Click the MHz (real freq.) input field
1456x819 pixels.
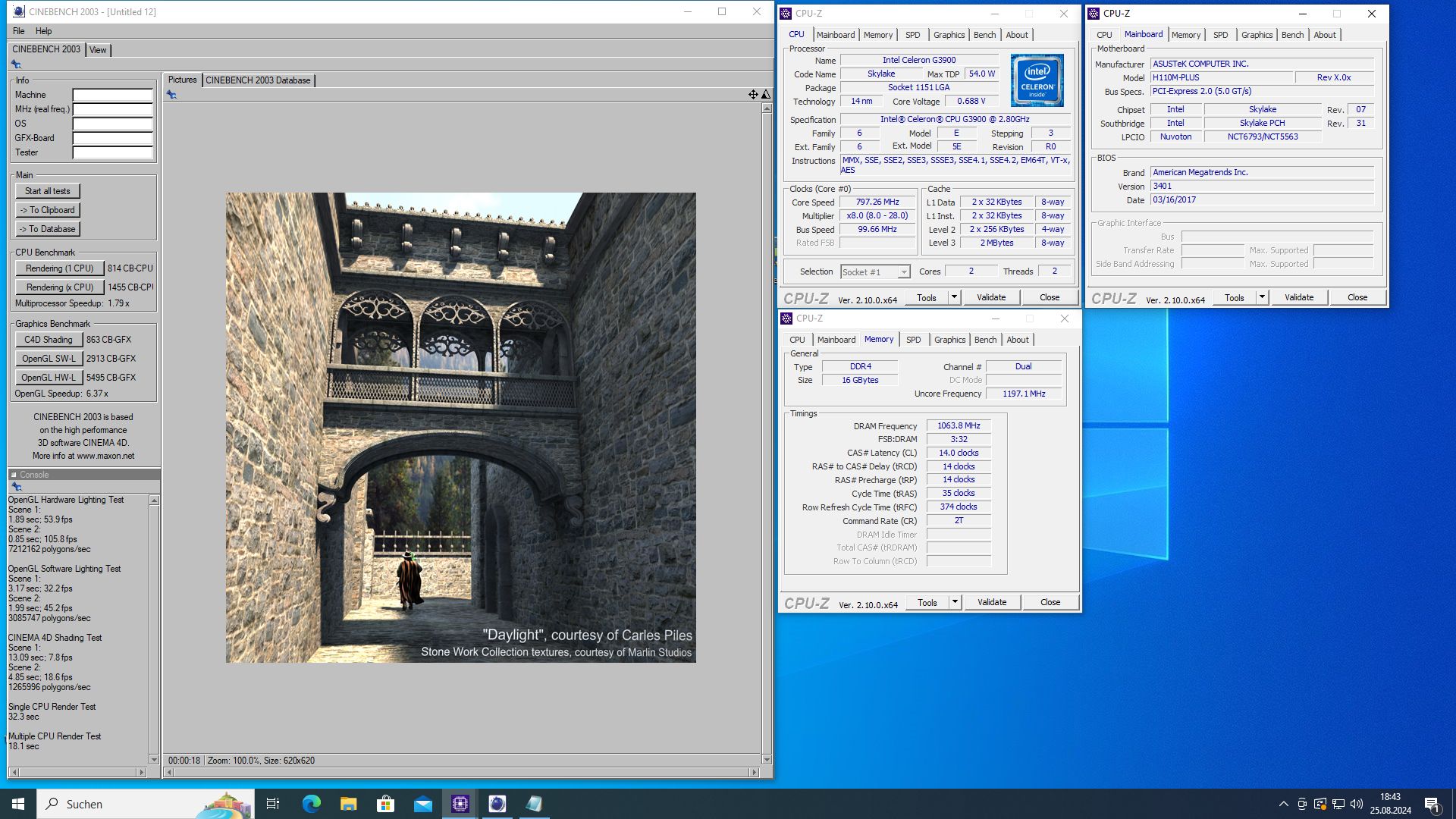point(112,109)
